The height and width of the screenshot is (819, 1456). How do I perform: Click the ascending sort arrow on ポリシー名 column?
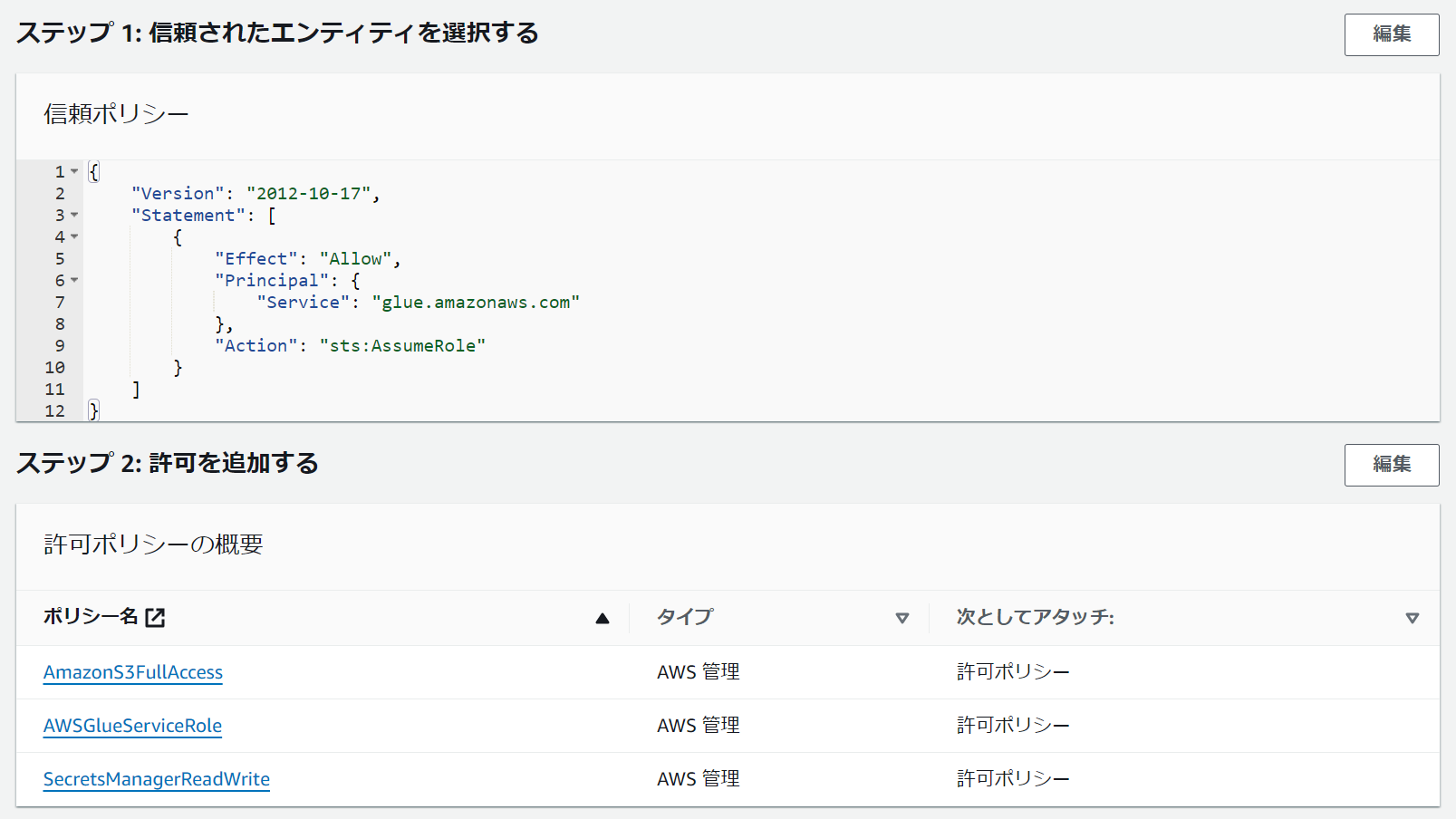601,618
